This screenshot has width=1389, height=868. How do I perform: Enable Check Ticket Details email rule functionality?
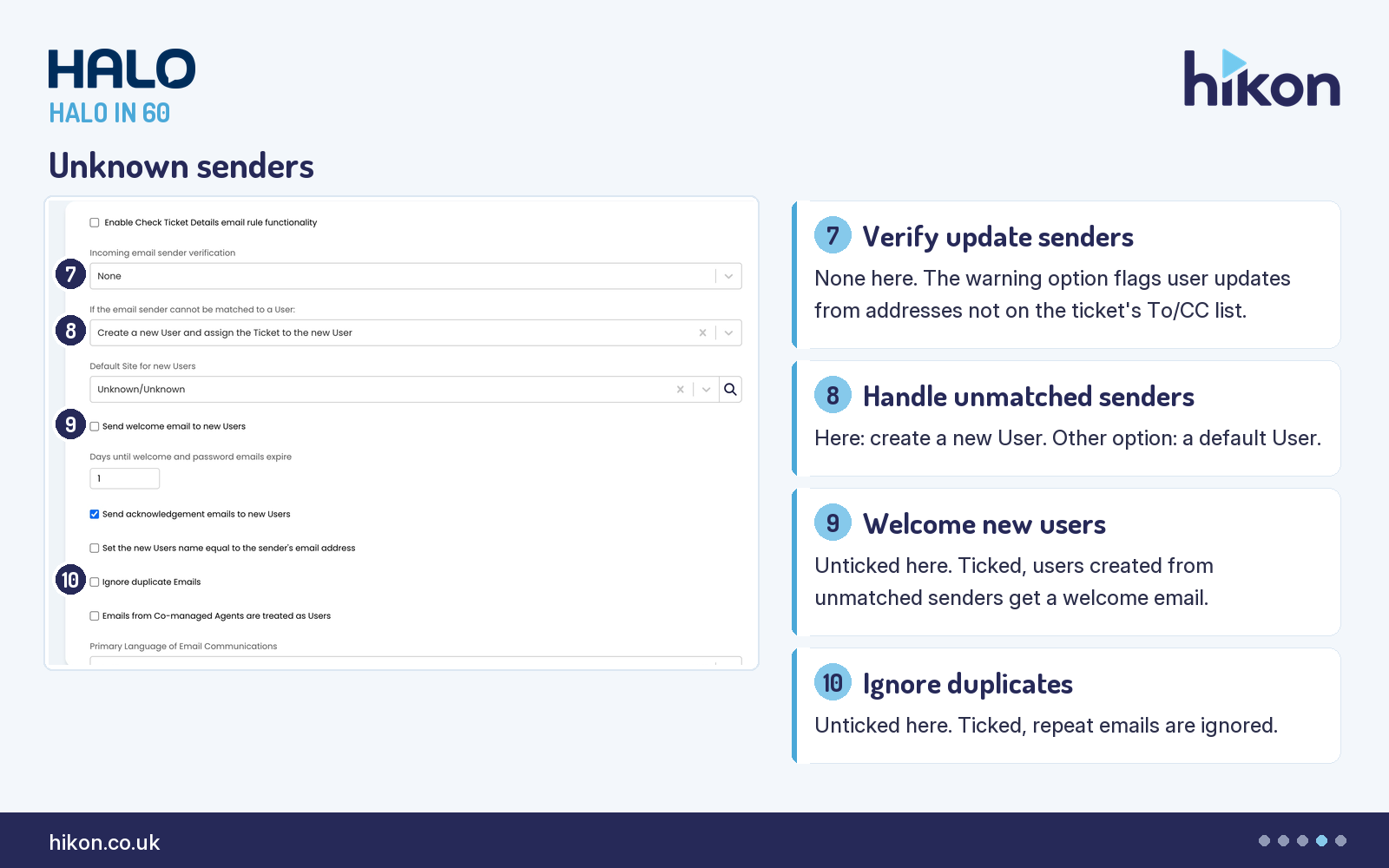click(x=95, y=223)
